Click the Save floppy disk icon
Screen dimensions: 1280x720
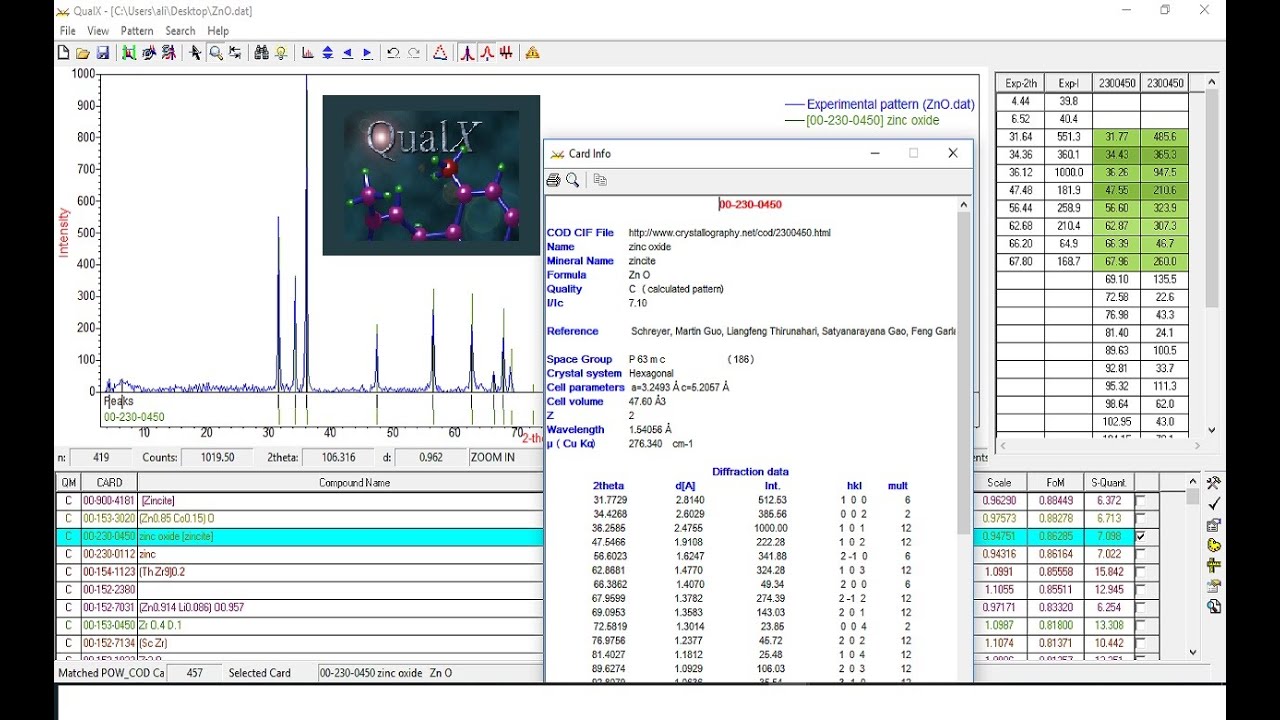click(102, 53)
